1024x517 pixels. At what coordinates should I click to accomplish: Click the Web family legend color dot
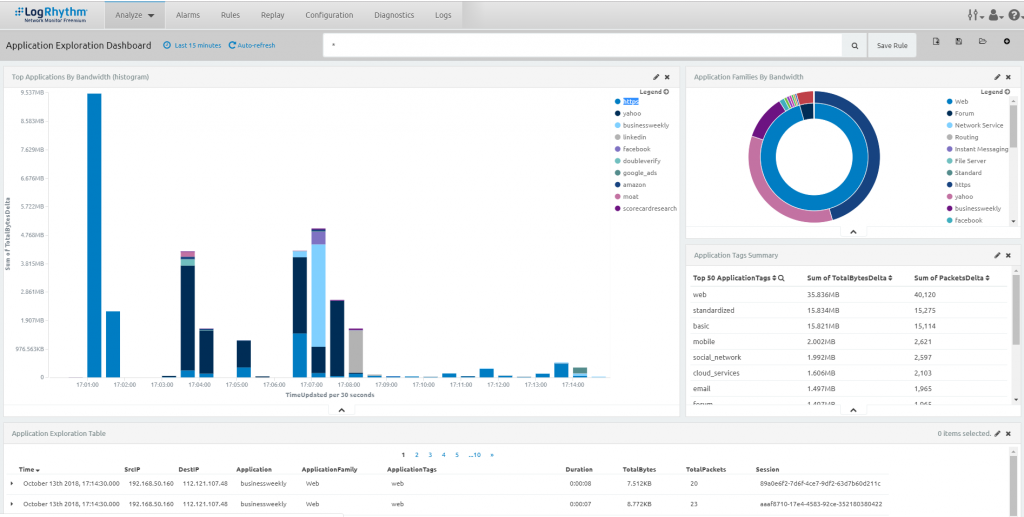950,102
